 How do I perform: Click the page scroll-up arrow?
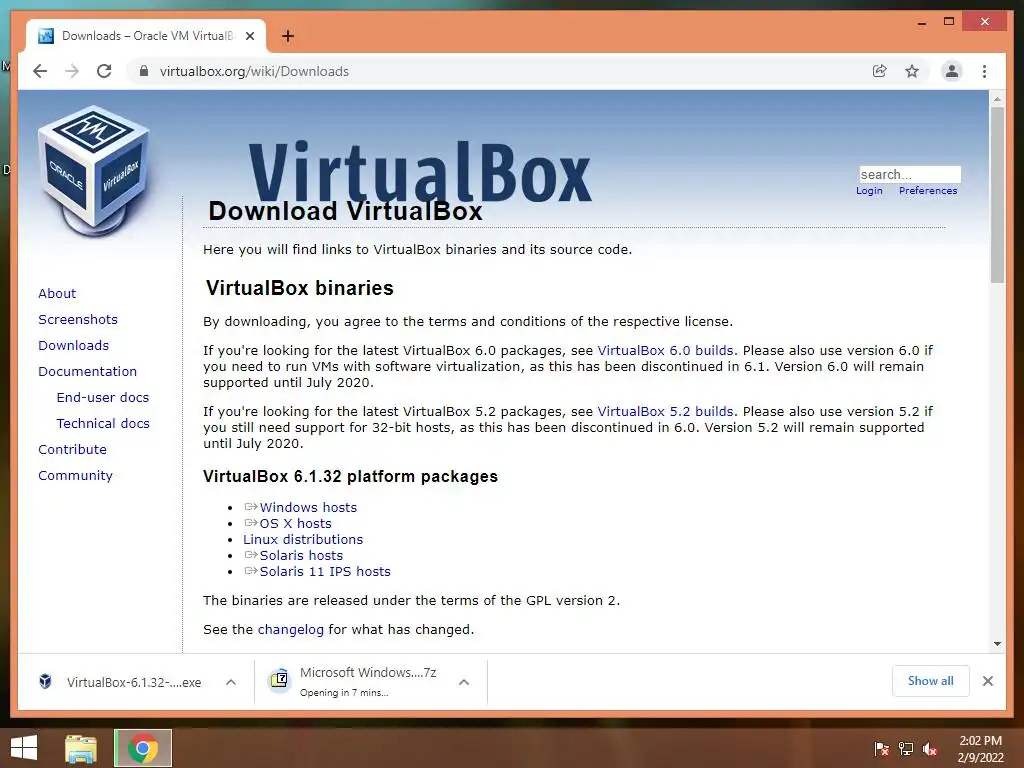pos(997,99)
